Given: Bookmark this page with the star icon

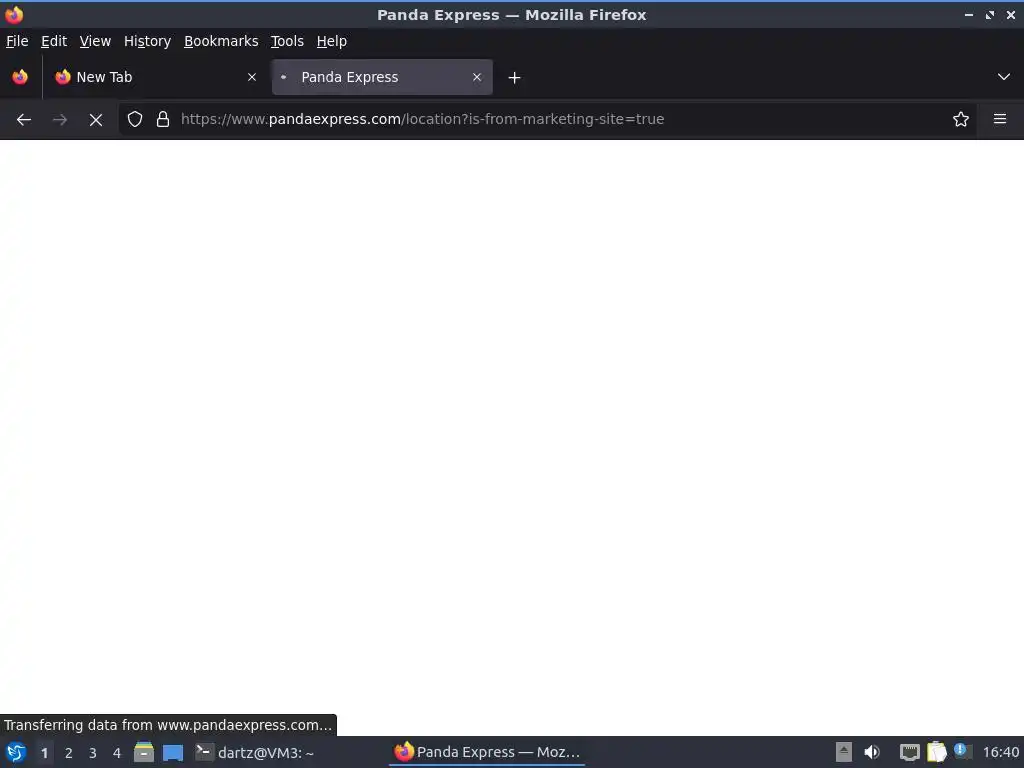Looking at the screenshot, I should [x=961, y=120].
